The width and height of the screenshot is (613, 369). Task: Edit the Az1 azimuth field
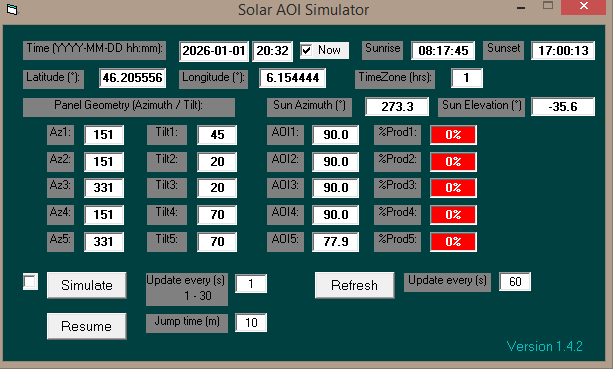click(x=104, y=135)
